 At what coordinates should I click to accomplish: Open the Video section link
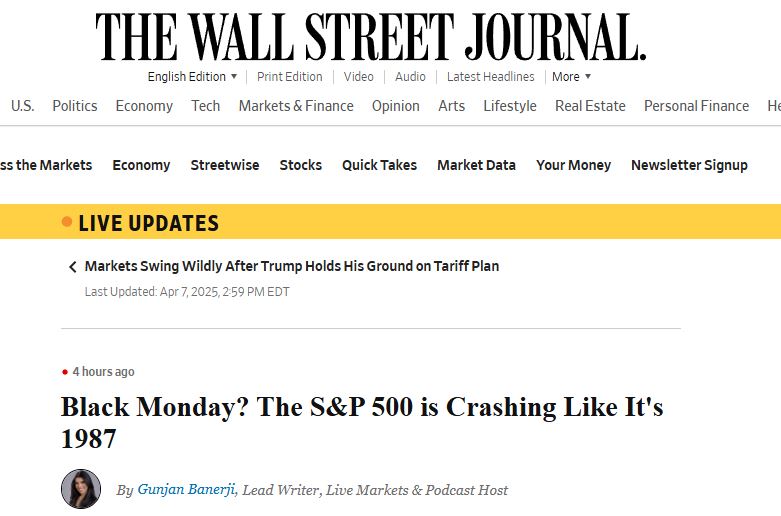tap(358, 77)
